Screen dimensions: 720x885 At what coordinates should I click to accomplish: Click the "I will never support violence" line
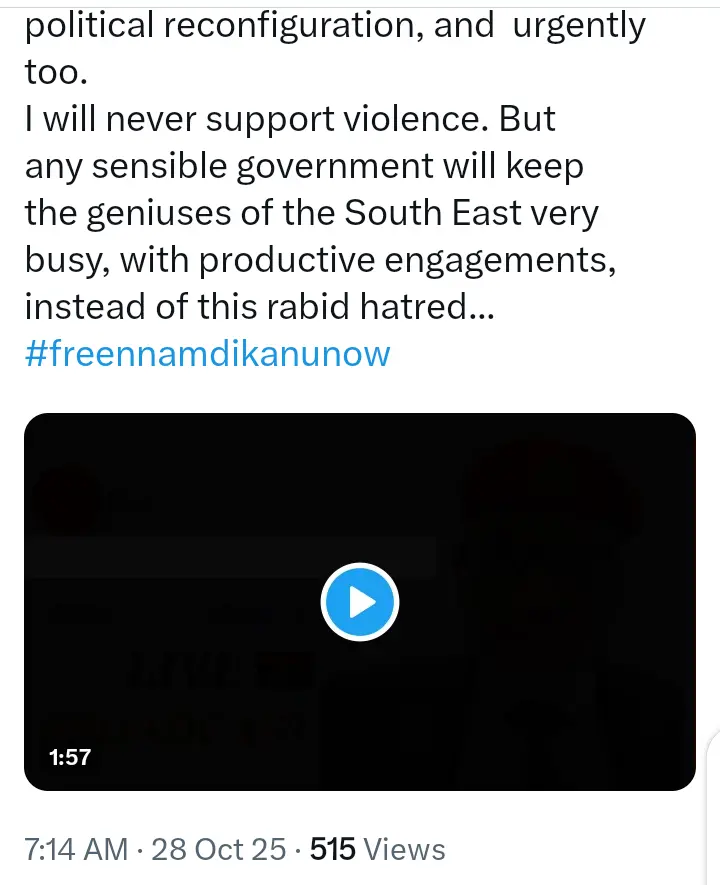tap(290, 119)
